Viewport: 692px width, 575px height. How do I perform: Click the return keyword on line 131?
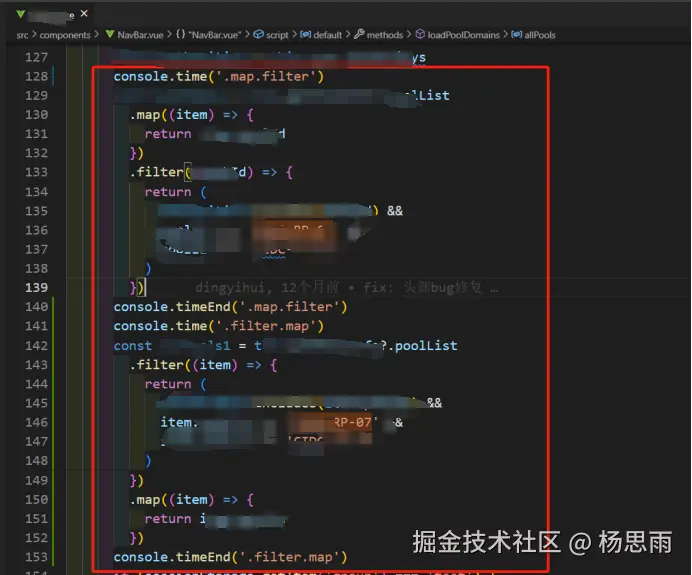(168, 134)
